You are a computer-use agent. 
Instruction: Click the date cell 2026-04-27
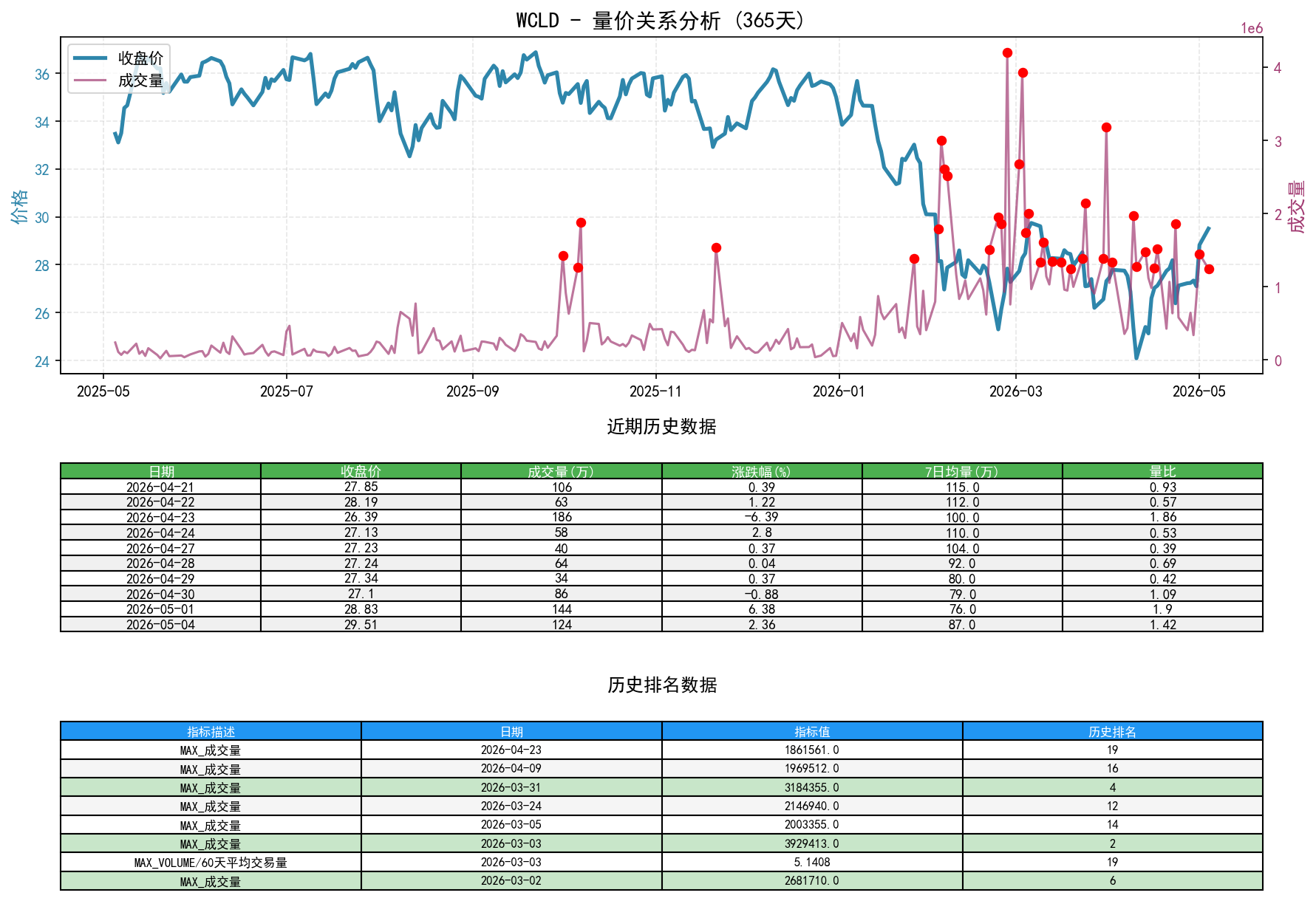click(x=160, y=548)
